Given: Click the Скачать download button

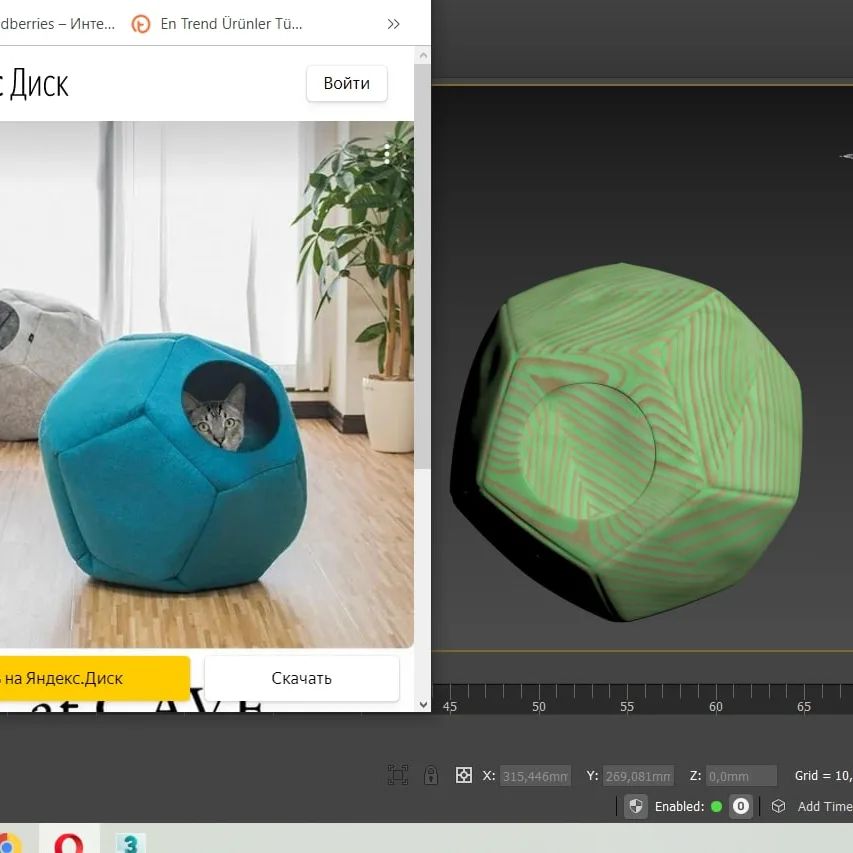Looking at the screenshot, I should pos(301,678).
